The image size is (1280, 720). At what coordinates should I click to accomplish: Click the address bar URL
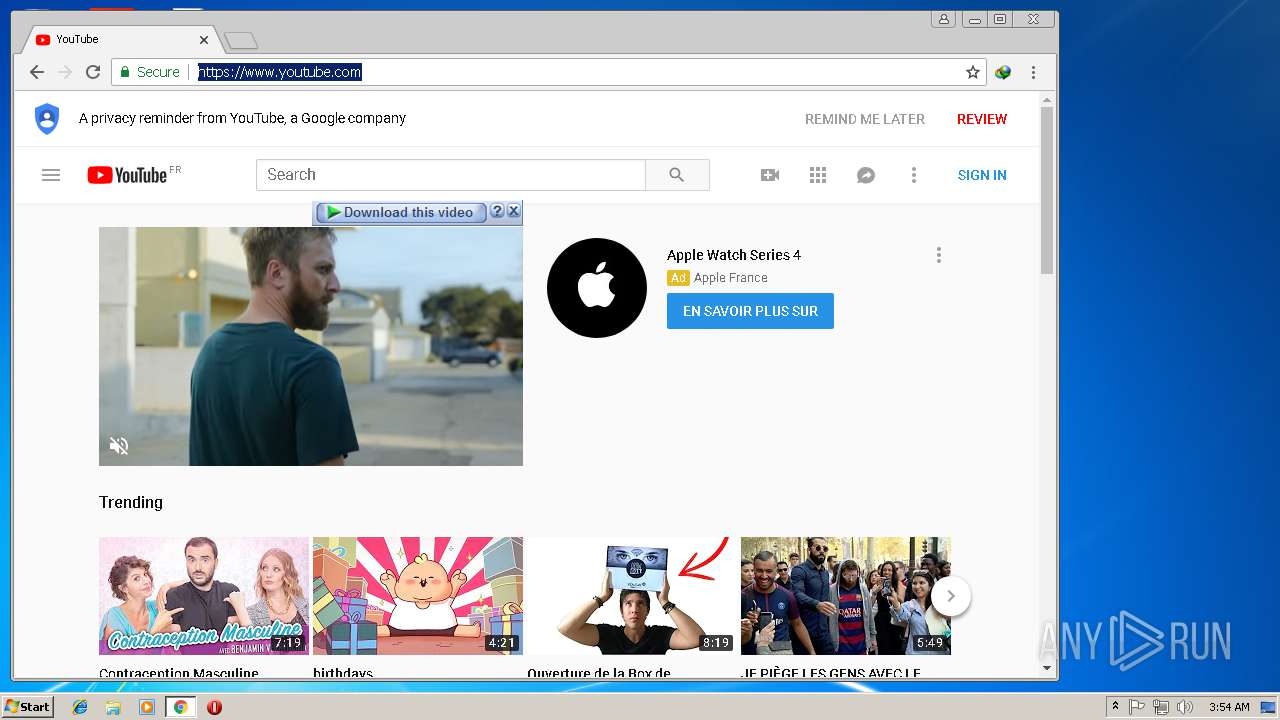coord(280,72)
